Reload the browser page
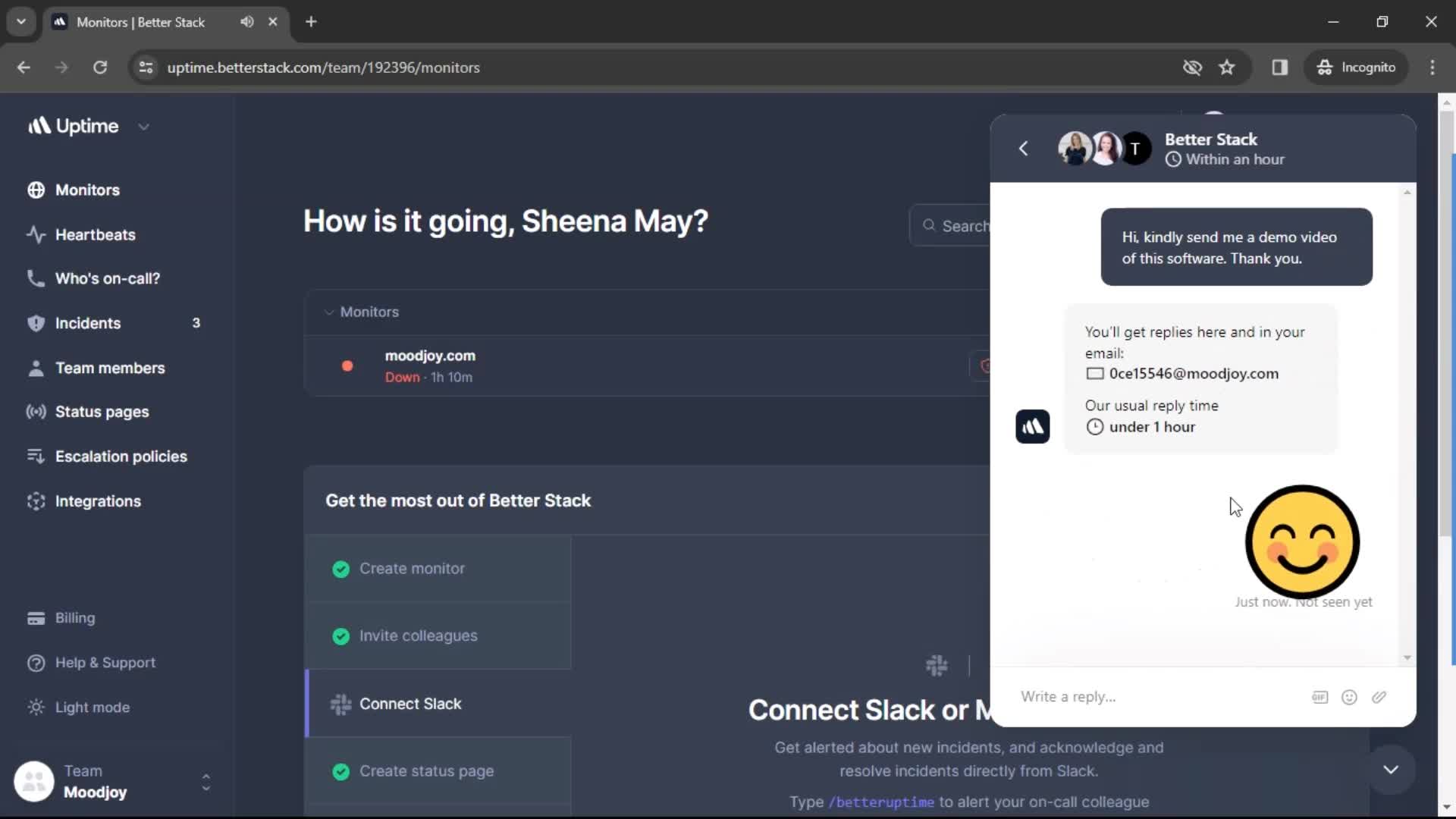Image resolution: width=1456 pixels, height=819 pixels. [99, 67]
